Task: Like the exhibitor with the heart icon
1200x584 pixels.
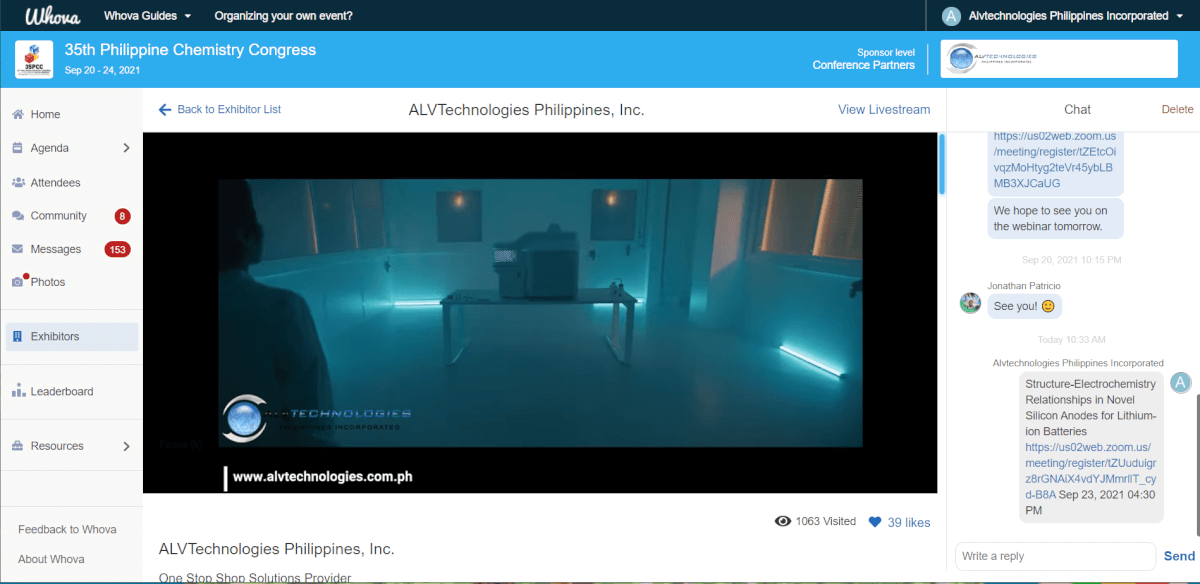Action: pyautogui.click(x=875, y=522)
